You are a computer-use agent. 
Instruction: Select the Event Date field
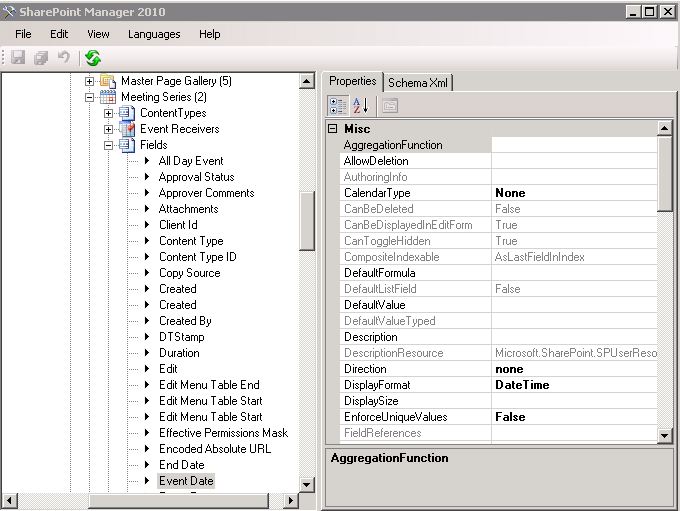pos(186,481)
